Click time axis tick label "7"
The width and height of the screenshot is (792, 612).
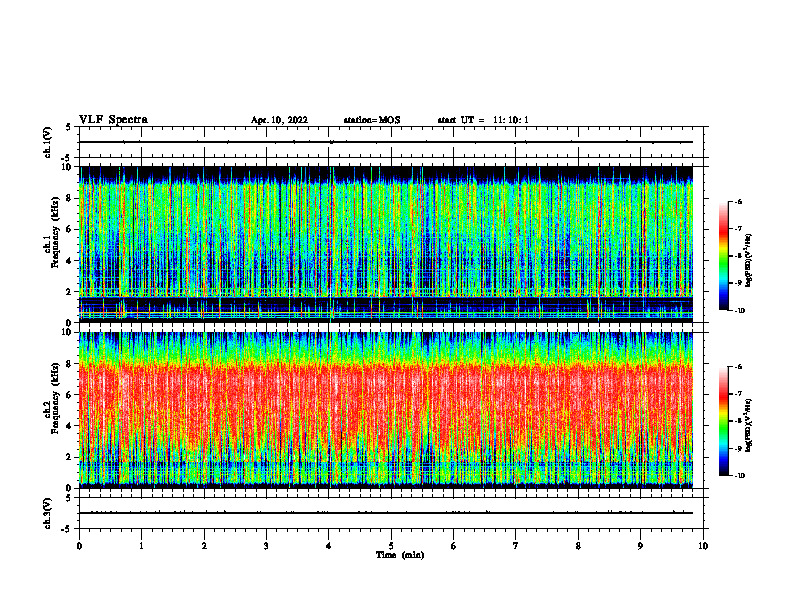(x=516, y=546)
